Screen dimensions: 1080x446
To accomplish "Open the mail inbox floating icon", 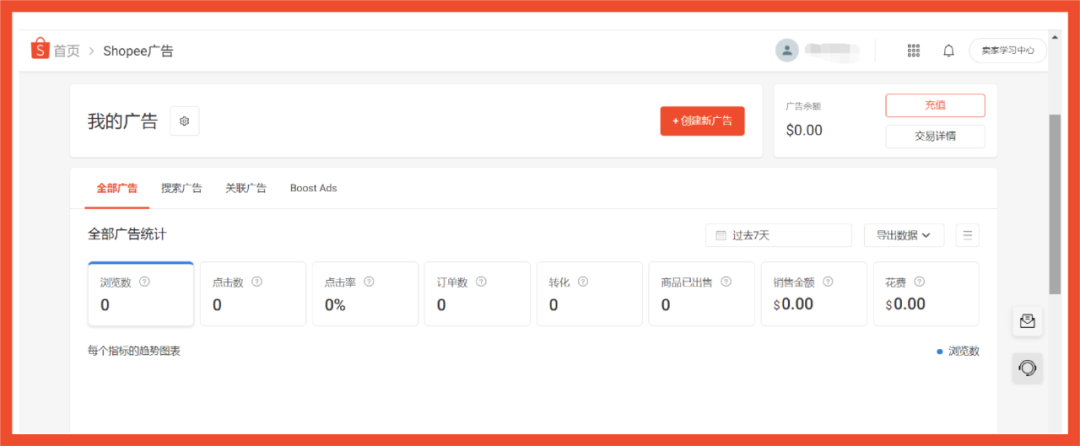I will pos(1027,321).
